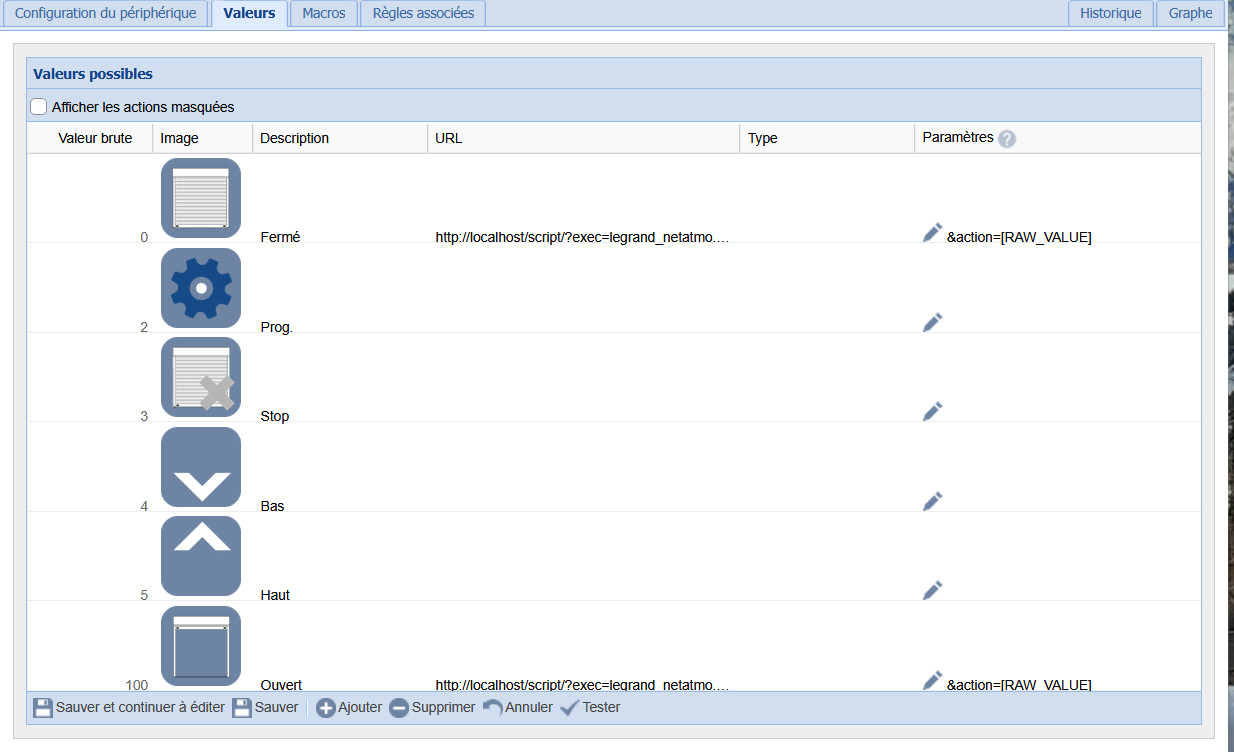Enable Afficher les actions masquées checkbox
This screenshot has height=752, width=1234.
coord(39,106)
